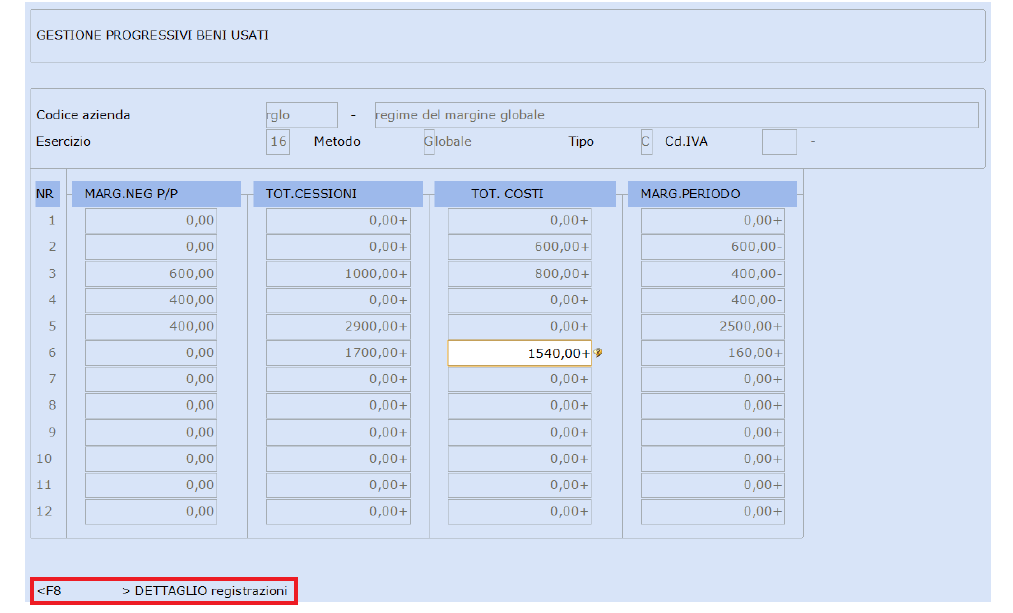The height and width of the screenshot is (613, 1013).
Task: Click the TOT. COSTI column header
Action: (x=525, y=194)
